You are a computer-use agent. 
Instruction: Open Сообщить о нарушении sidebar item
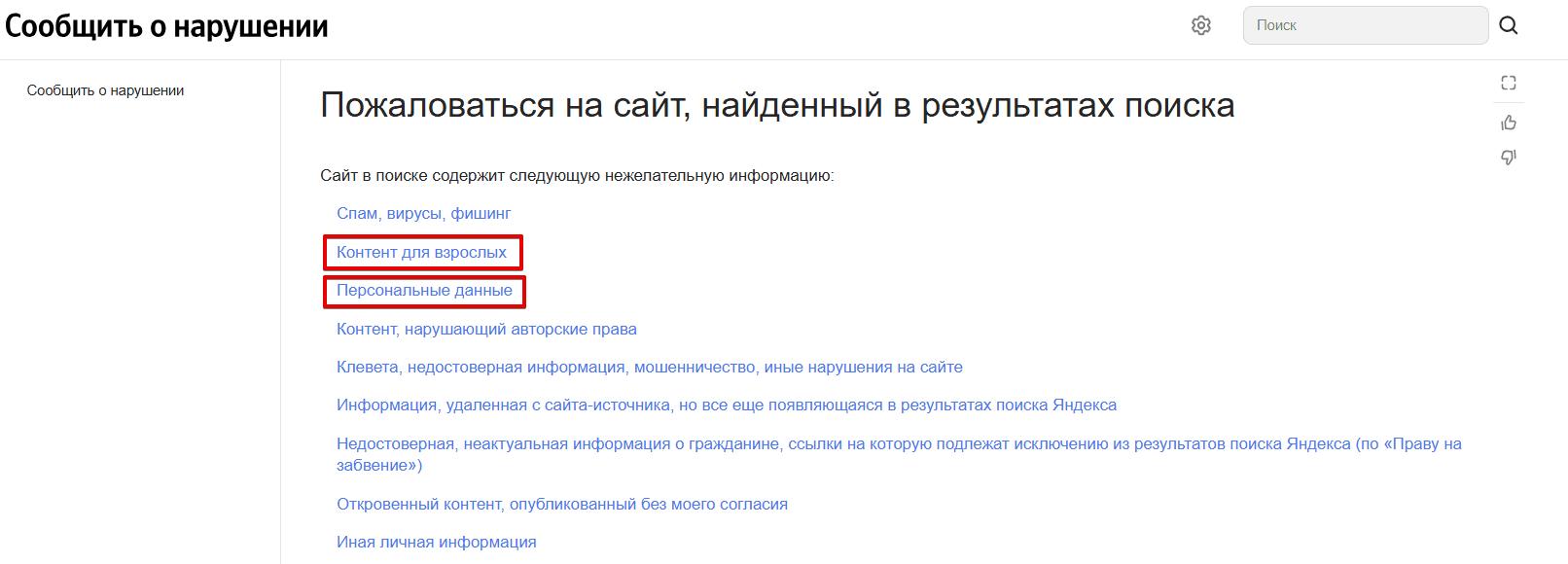coord(105,90)
